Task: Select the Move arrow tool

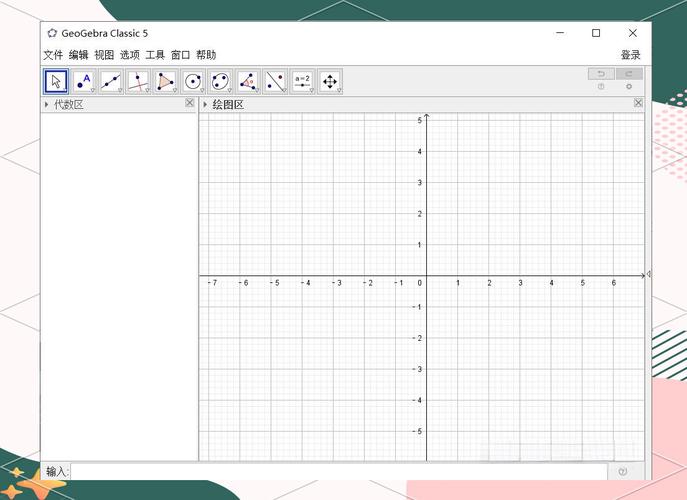Action: 56,81
